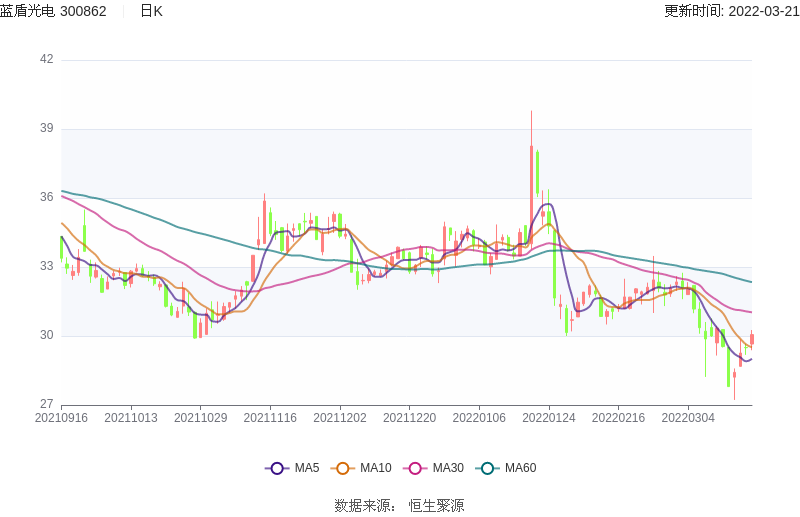This screenshot has height=517, width=800.
Task: Click the 20220304 date axis label
Action: pyautogui.click(x=688, y=418)
